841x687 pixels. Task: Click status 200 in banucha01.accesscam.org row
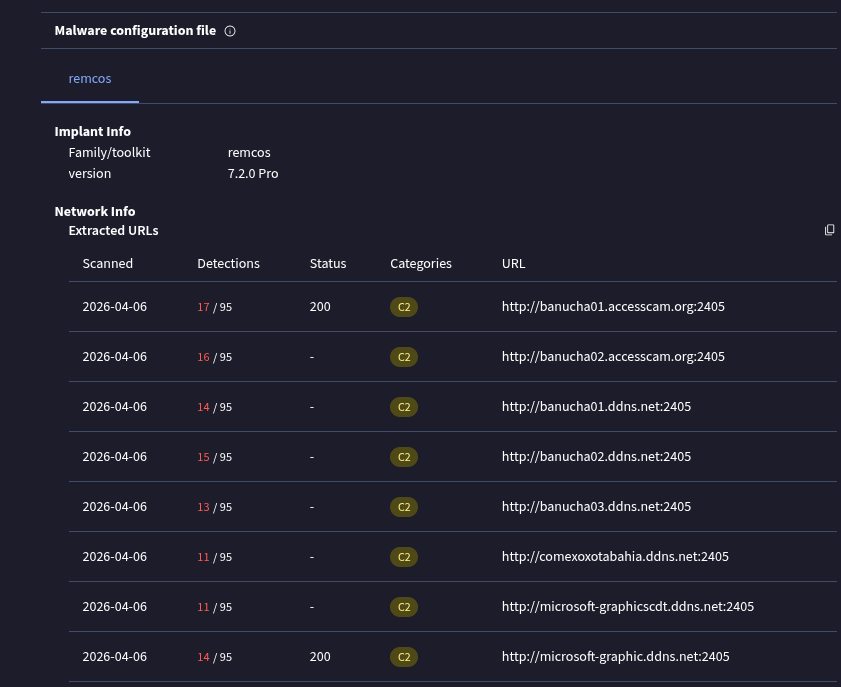pyautogui.click(x=320, y=307)
